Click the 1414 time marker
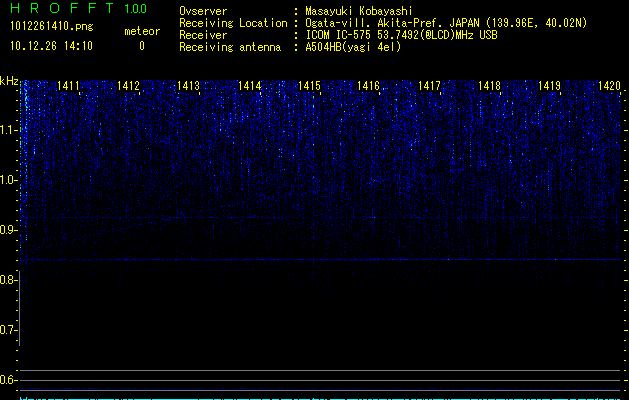This screenshot has width=629, height=400. [250, 85]
